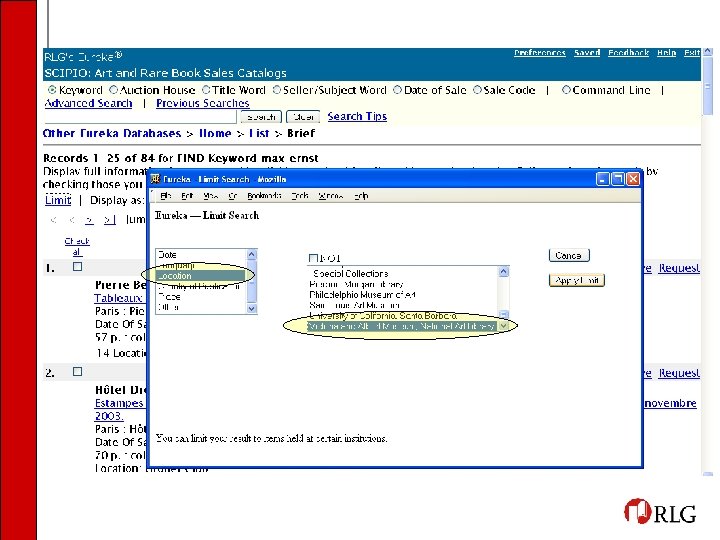Click the Limit link under the records heading
This screenshot has height=540, width=720.
click(x=58, y=200)
